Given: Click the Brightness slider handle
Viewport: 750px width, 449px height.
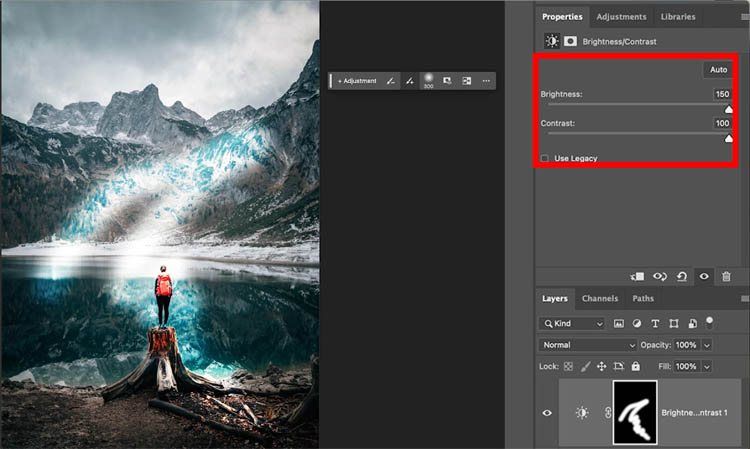Looking at the screenshot, I should point(728,109).
